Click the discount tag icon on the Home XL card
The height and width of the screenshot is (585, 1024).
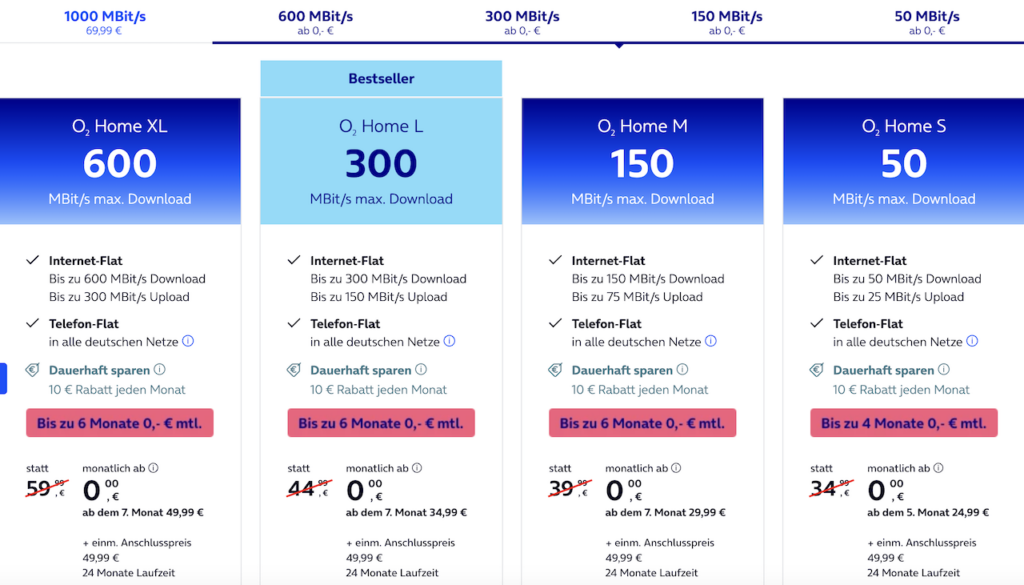30,369
